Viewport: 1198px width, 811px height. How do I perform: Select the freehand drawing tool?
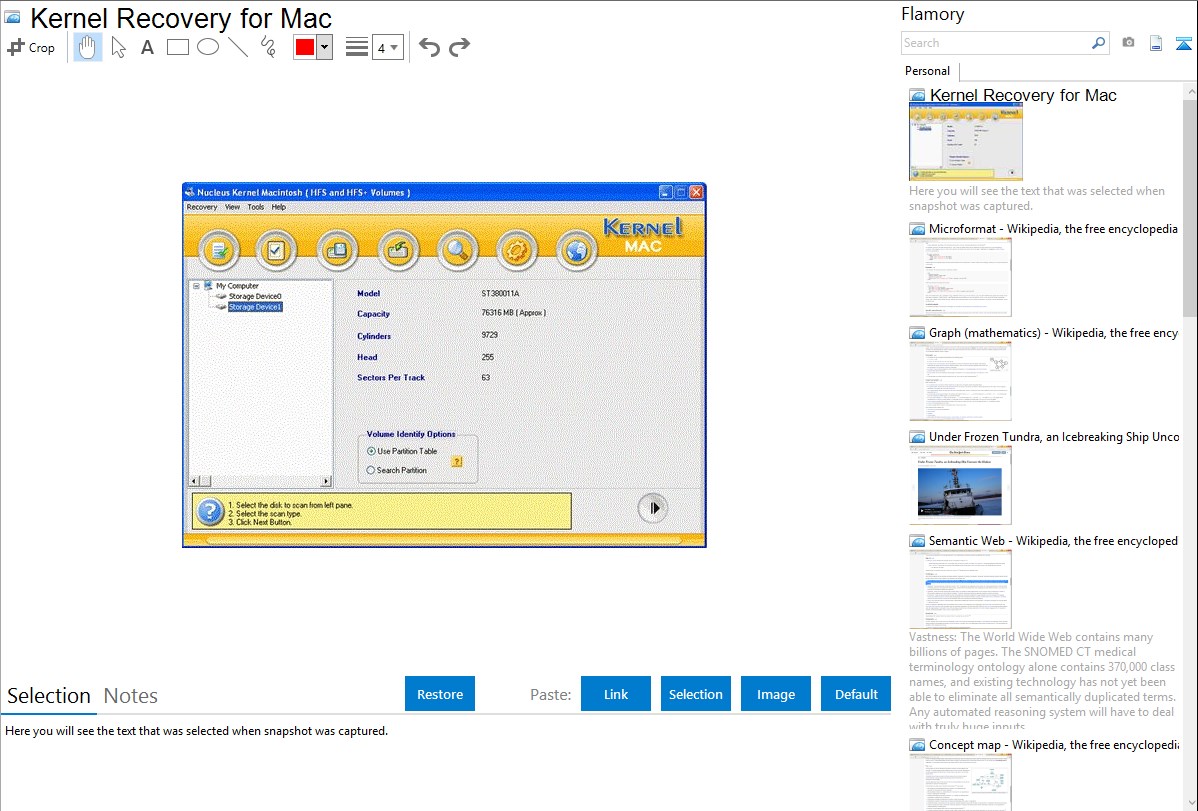click(x=268, y=47)
